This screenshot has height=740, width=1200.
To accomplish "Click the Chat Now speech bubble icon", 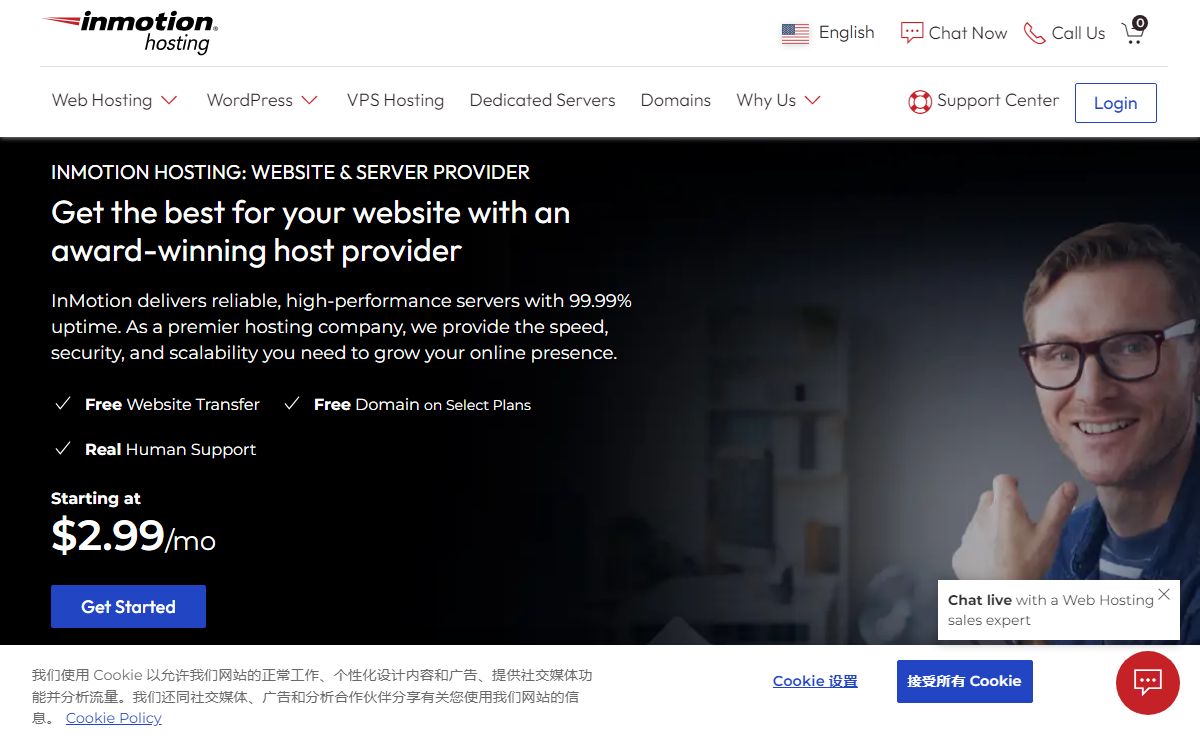I will point(911,33).
